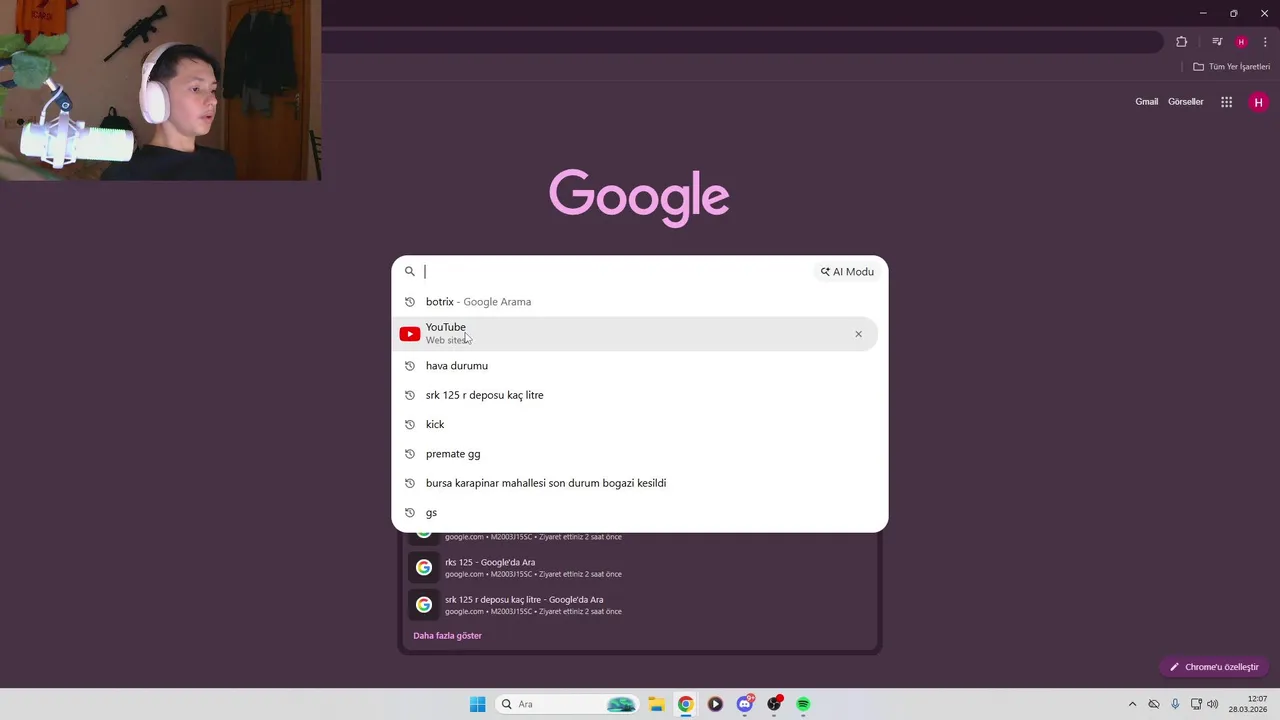
Task: Click history clock icon beside hava durumu
Action: click(410, 366)
